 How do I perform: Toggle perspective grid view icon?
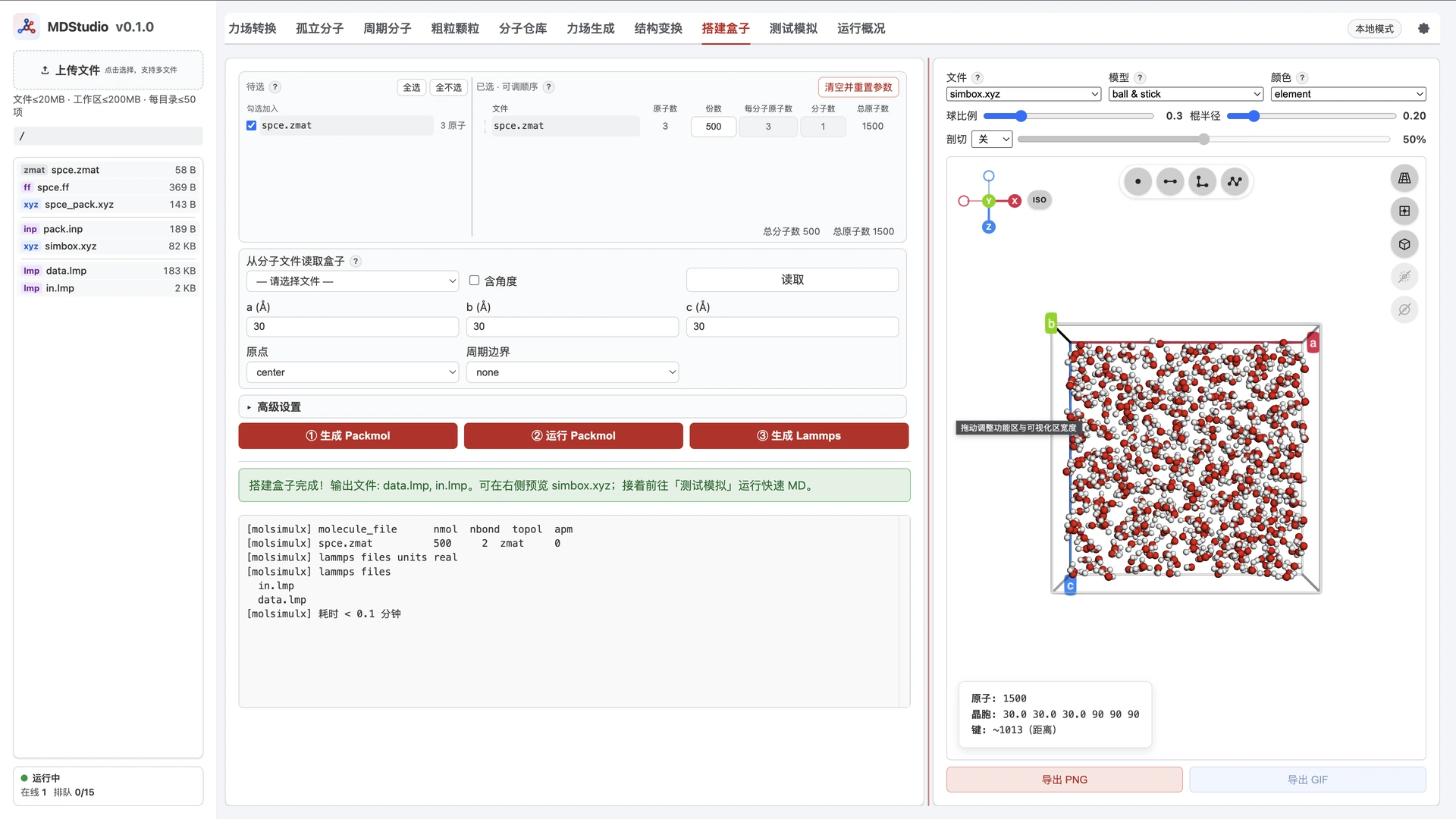(1404, 178)
